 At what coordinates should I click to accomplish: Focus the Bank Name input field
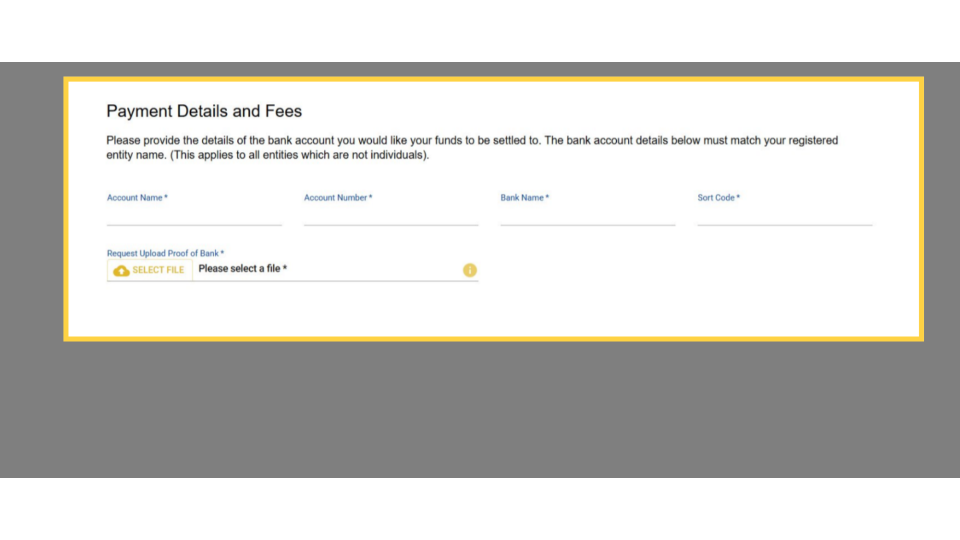point(588,216)
